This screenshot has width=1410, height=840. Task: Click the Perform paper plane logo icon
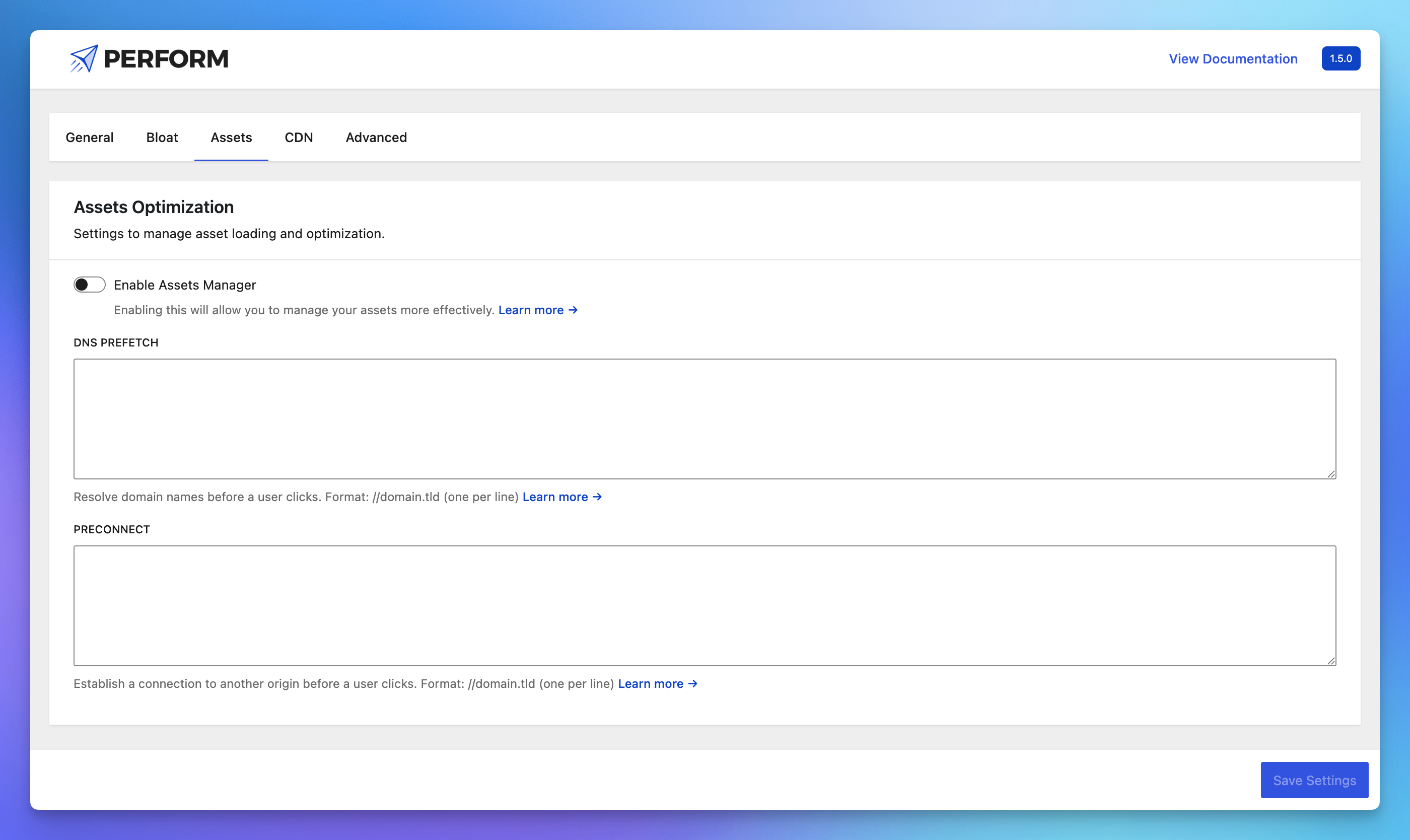tap(84, 58)
